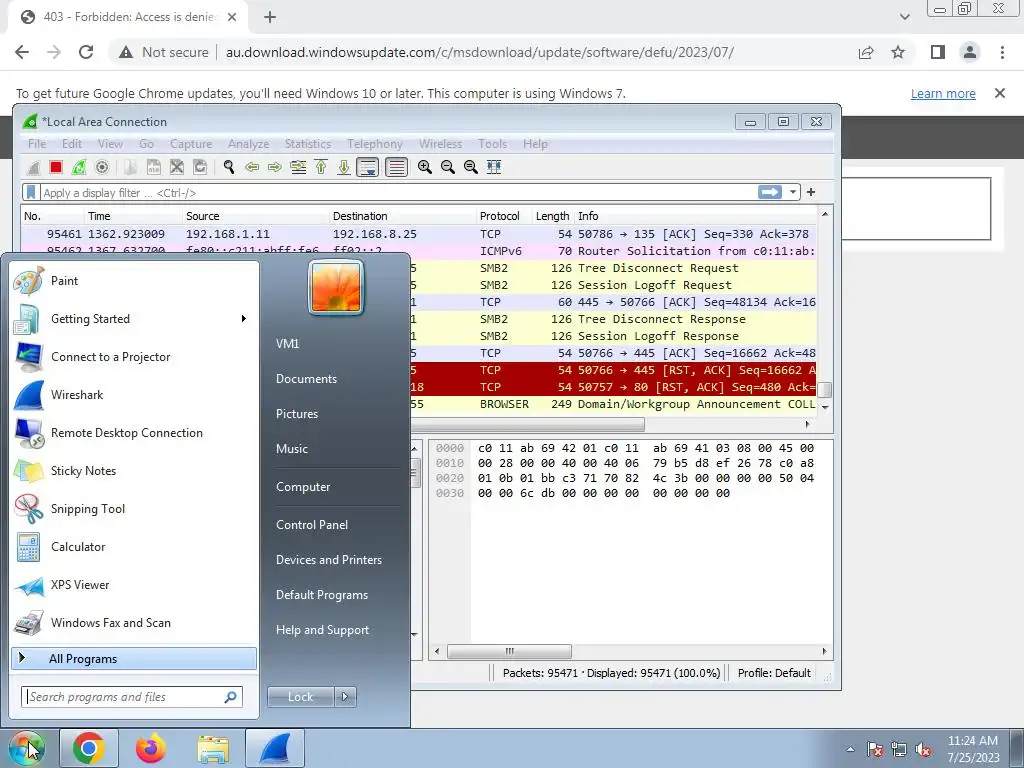The height and width of the screenshot is (768, 1024).
Task: Click the packet list vertical scrollbar thumb
Action: click(x=825, y=389)
